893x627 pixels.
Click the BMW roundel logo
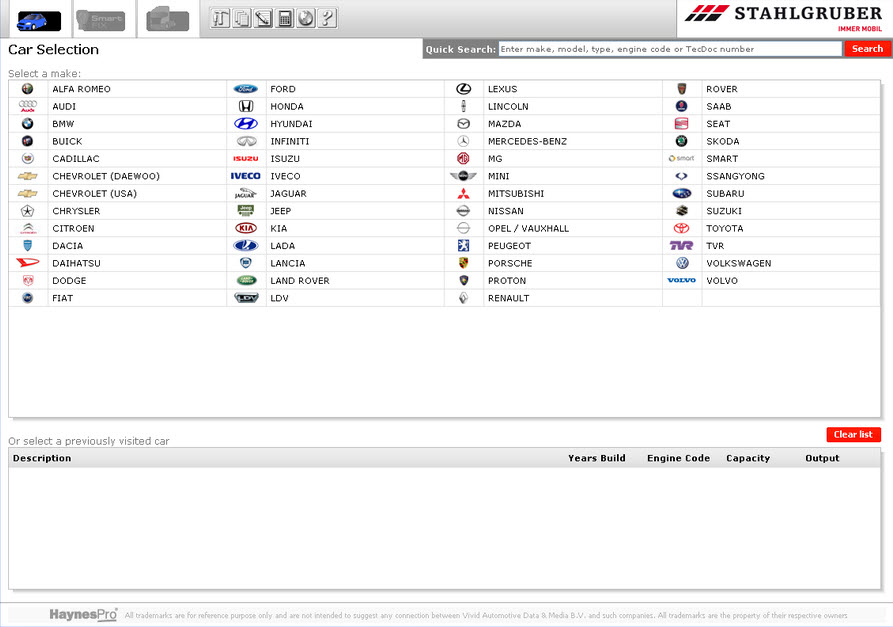coord(27,124)
